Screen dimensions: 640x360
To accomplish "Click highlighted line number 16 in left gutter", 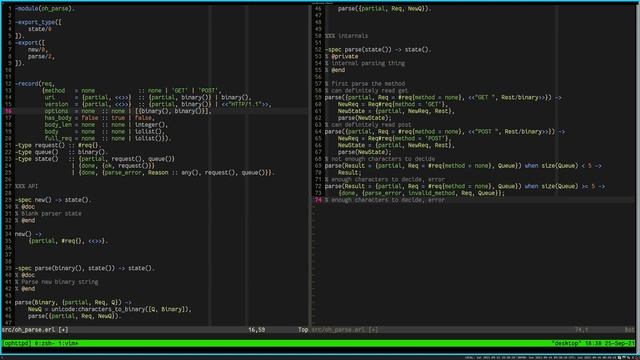I will click(9, 111).
